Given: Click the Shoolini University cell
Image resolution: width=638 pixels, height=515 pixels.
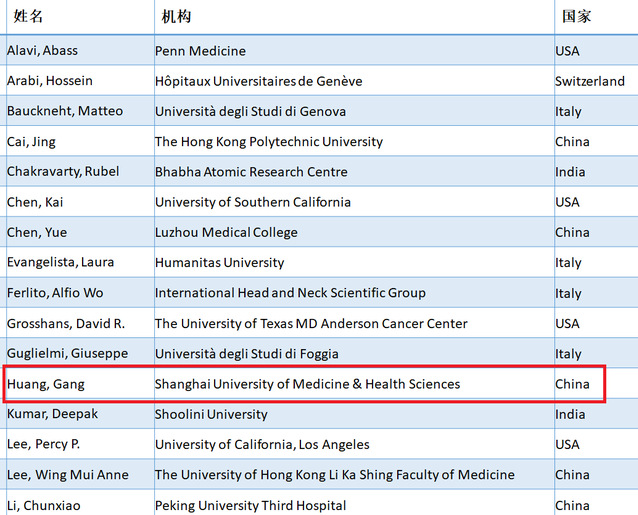Looking at the screenshot, I should 211,414.
